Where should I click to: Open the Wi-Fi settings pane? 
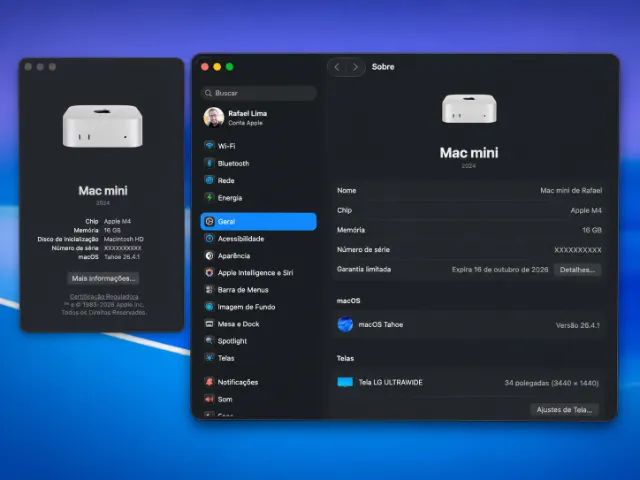click(259, 146)
